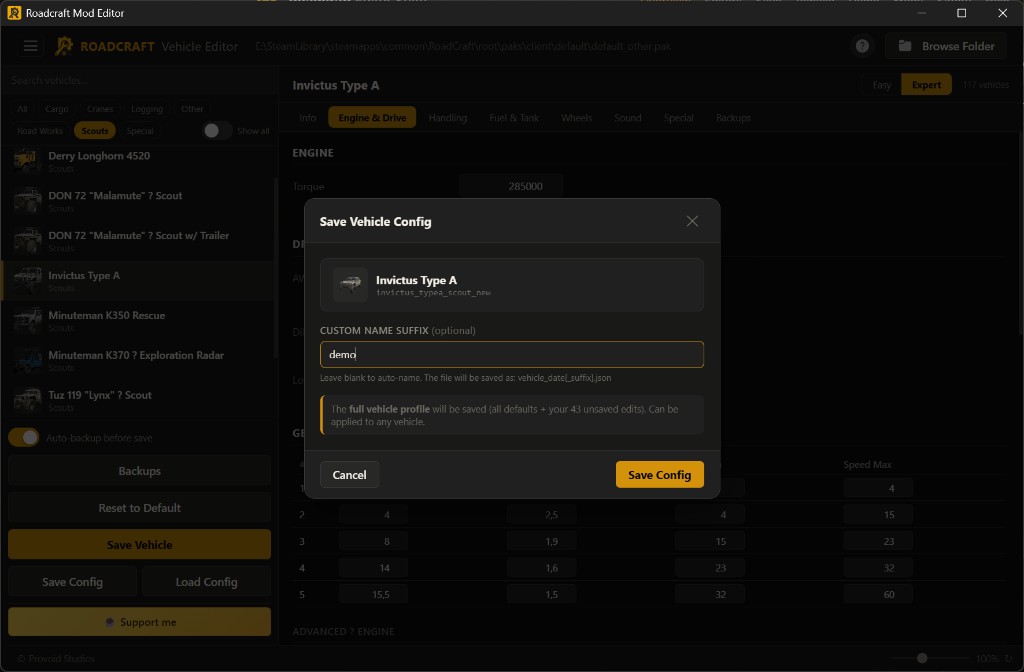This screenshot has height=672, width=1024.
Task: Click the Save Config button in dialog
Action: point(660,475)
